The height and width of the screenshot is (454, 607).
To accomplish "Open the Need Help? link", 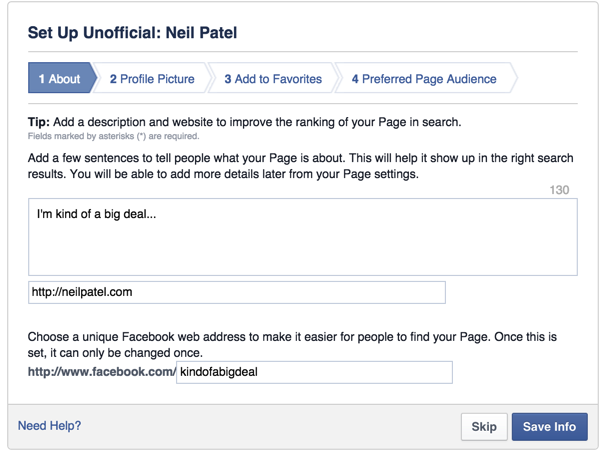I will click(50, 426).
